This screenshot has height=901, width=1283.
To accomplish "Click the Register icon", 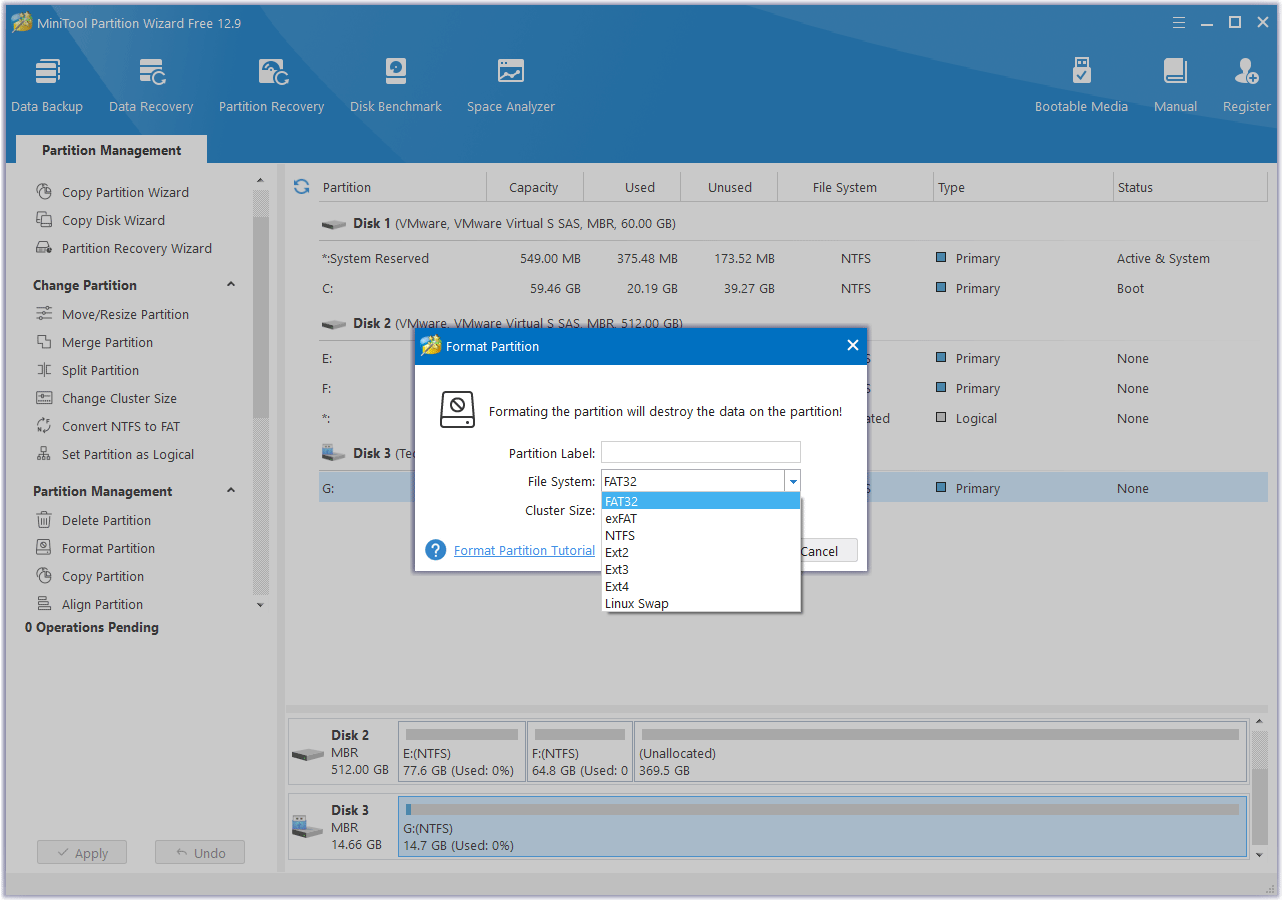I will (x=1246, y=82).
